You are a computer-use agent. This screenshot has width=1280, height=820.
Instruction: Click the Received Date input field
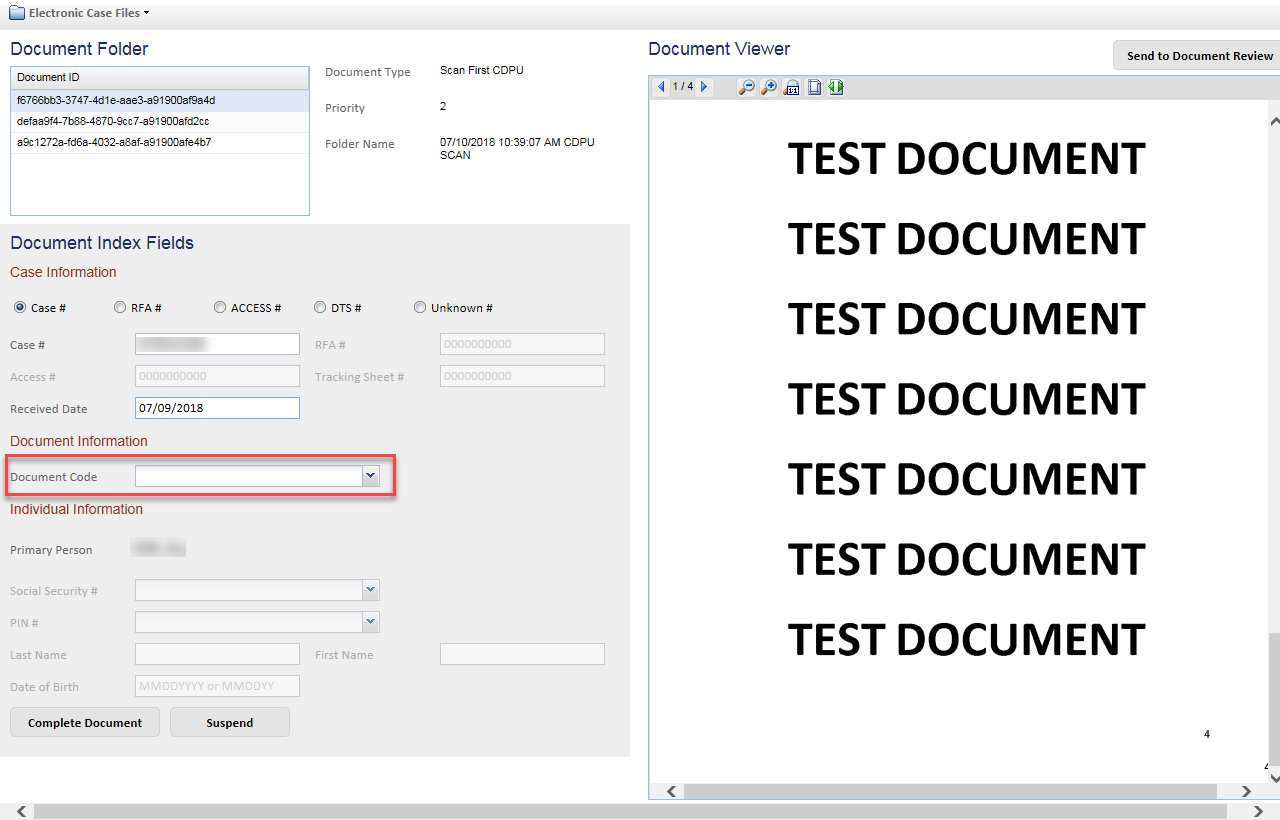[x=217, y=408]
